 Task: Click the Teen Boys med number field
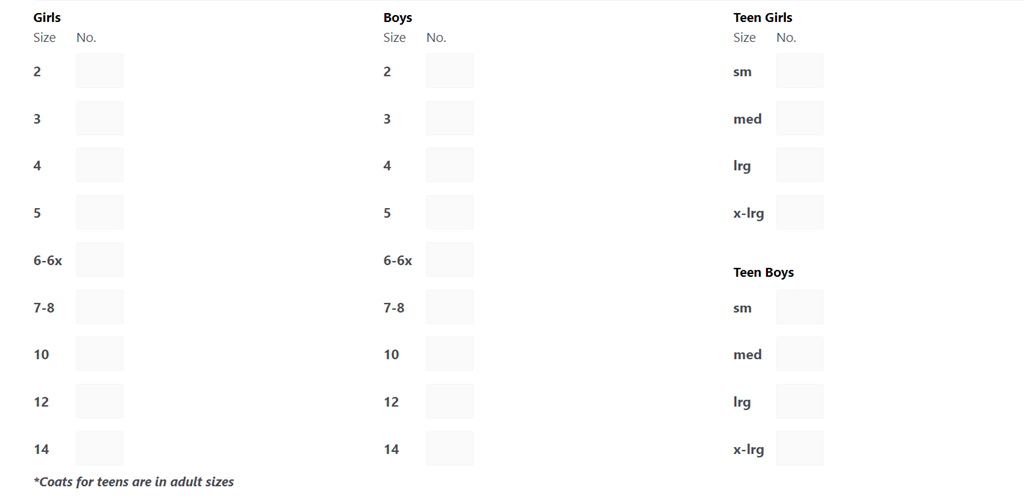(800, 354)
